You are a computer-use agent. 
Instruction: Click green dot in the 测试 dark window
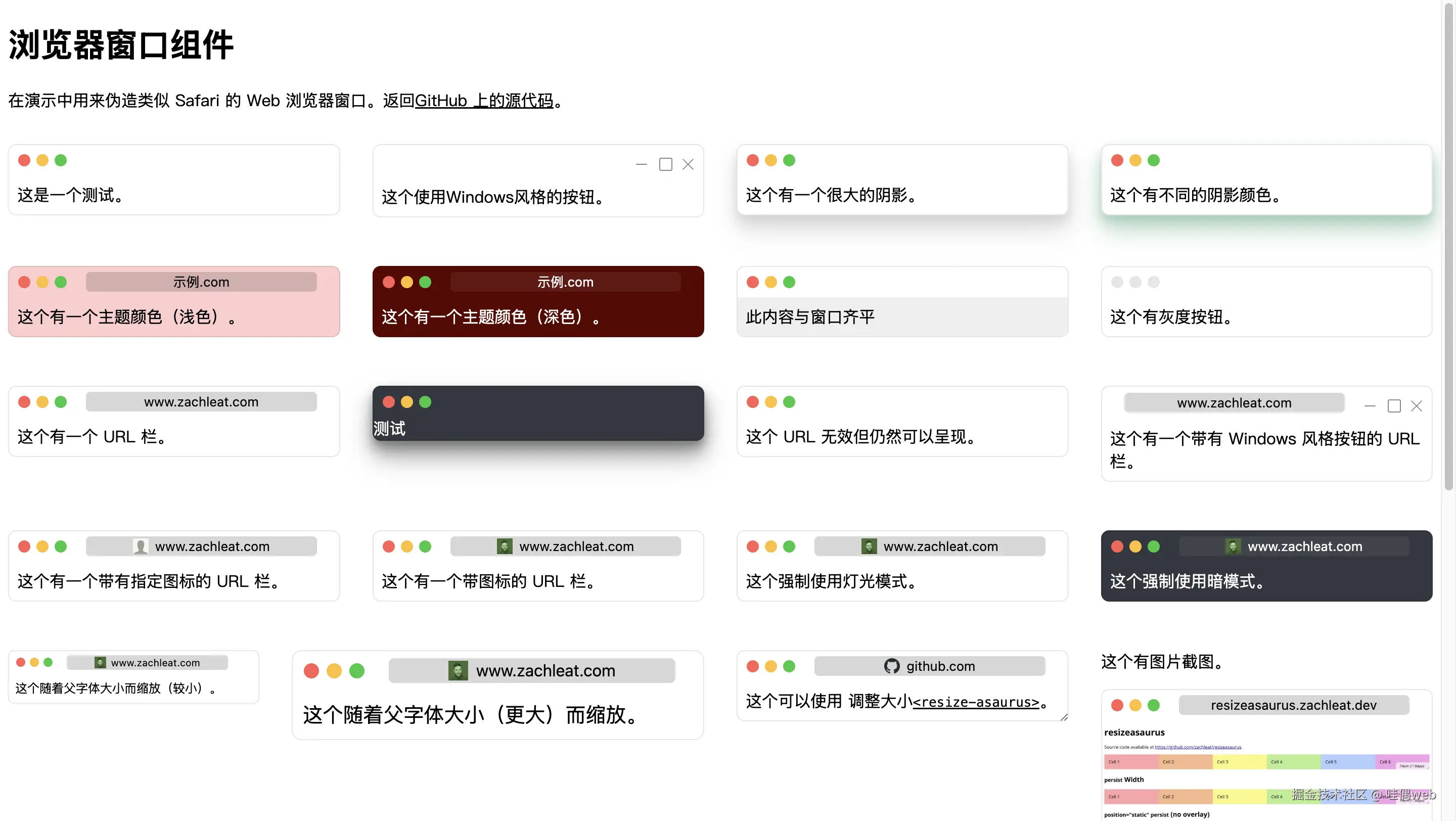tap(425, 402)
